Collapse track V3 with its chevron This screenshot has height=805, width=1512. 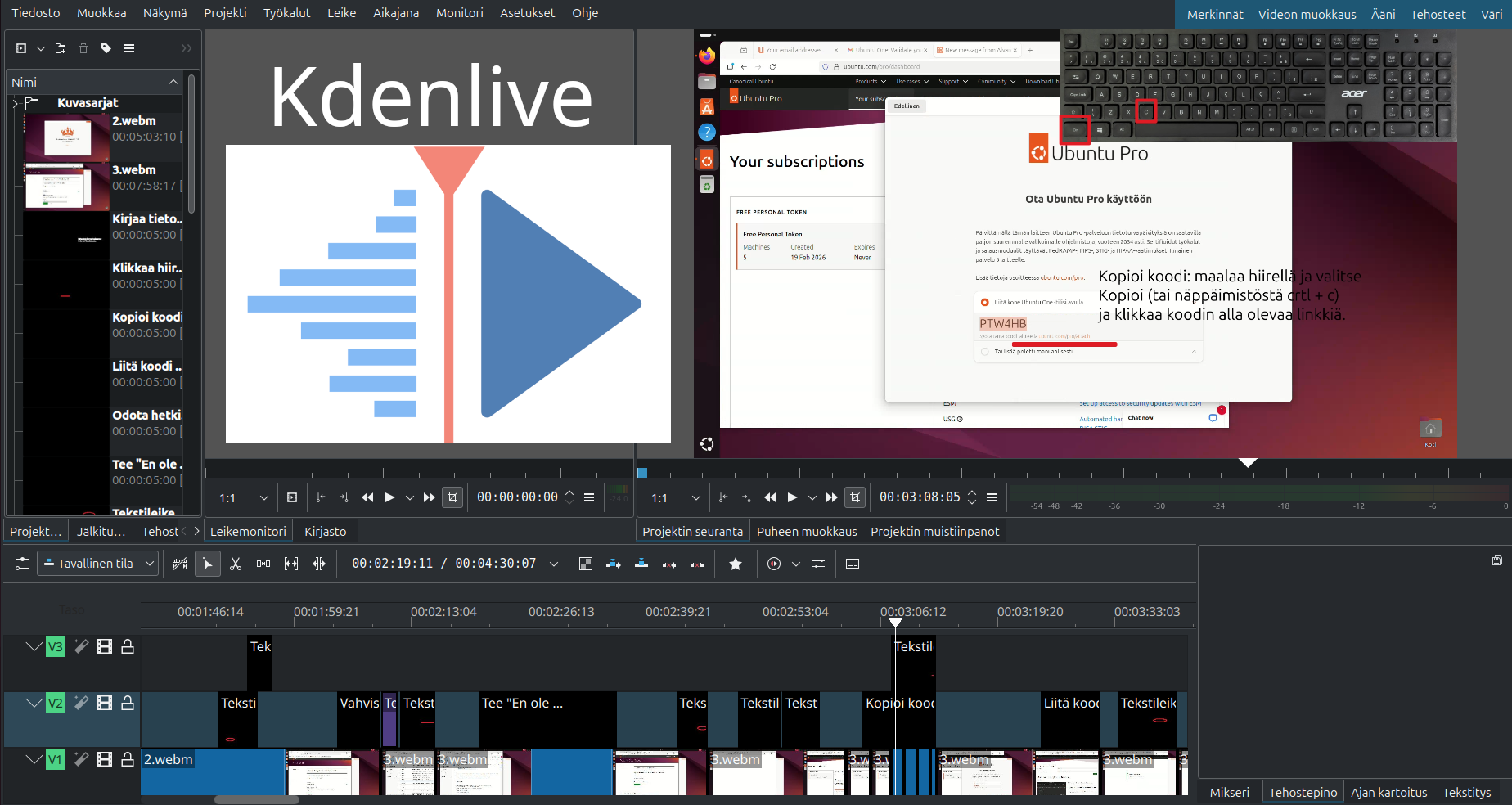34,646
